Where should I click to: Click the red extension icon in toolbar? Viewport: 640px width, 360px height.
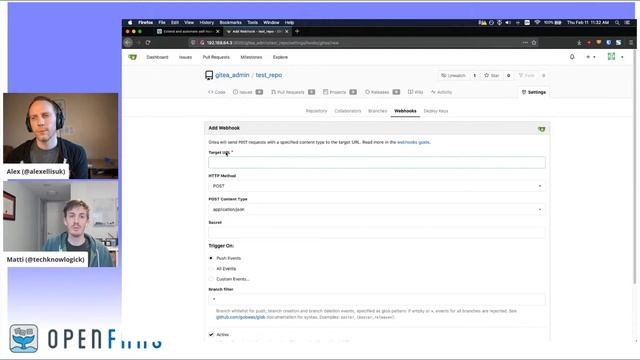(589, 42)
